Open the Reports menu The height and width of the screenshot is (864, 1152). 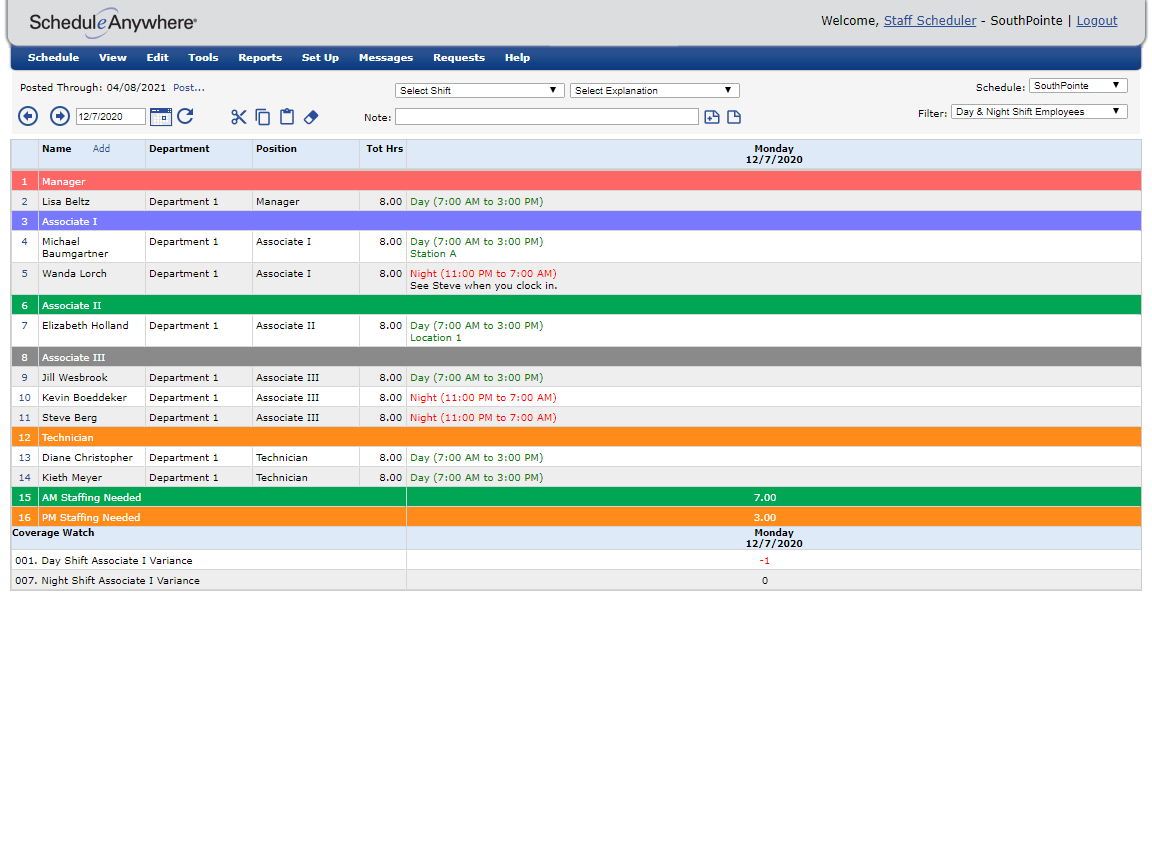[260, 57]
